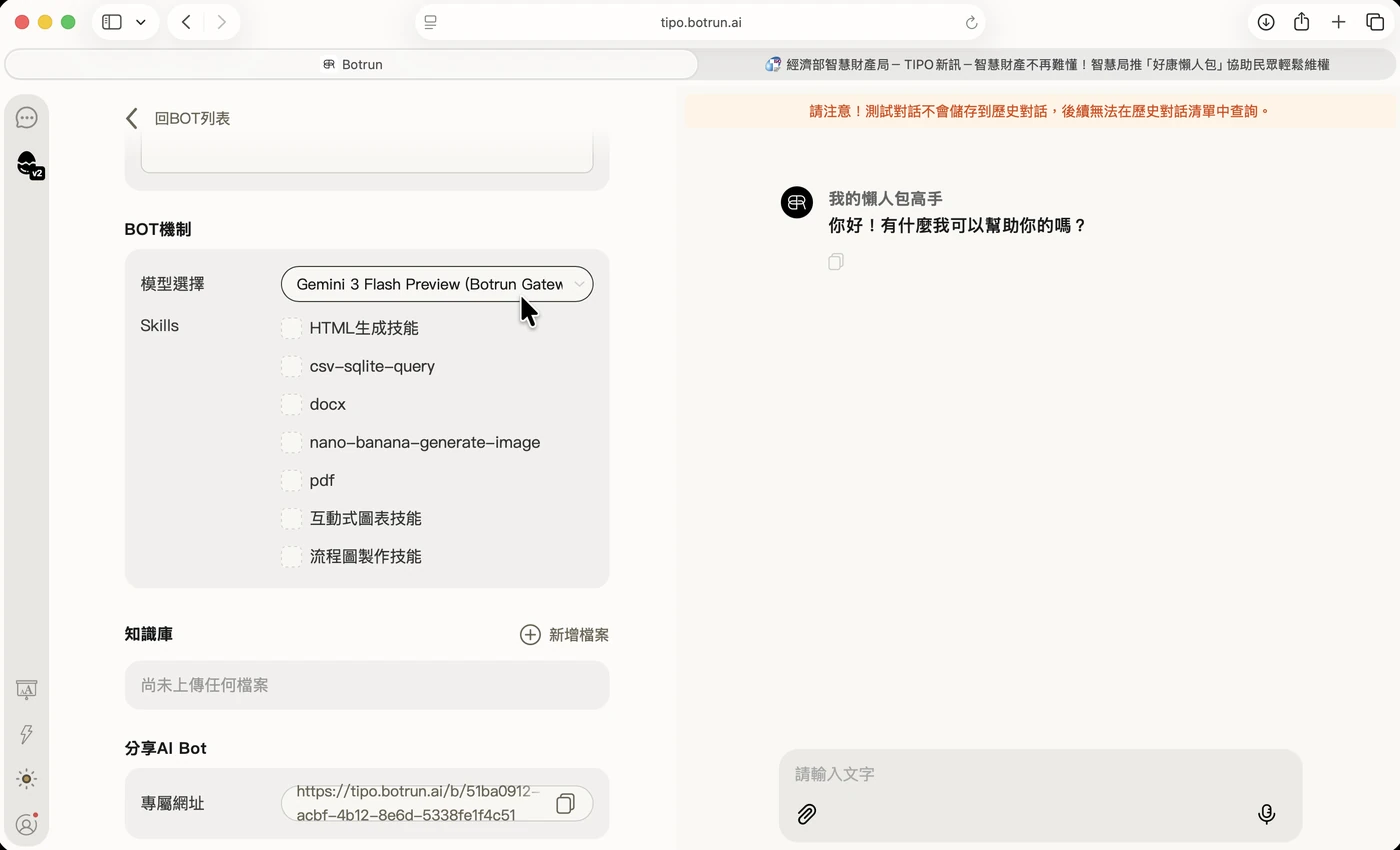Click the lightning bolt icon in the sidebar
The width and height of the screenshot is (1400, 850).
point(27,734)
